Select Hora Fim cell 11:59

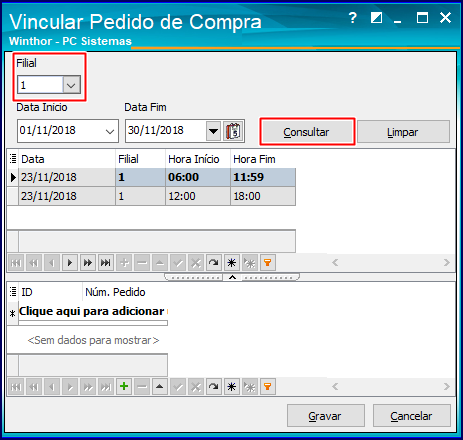click(263, 177)
